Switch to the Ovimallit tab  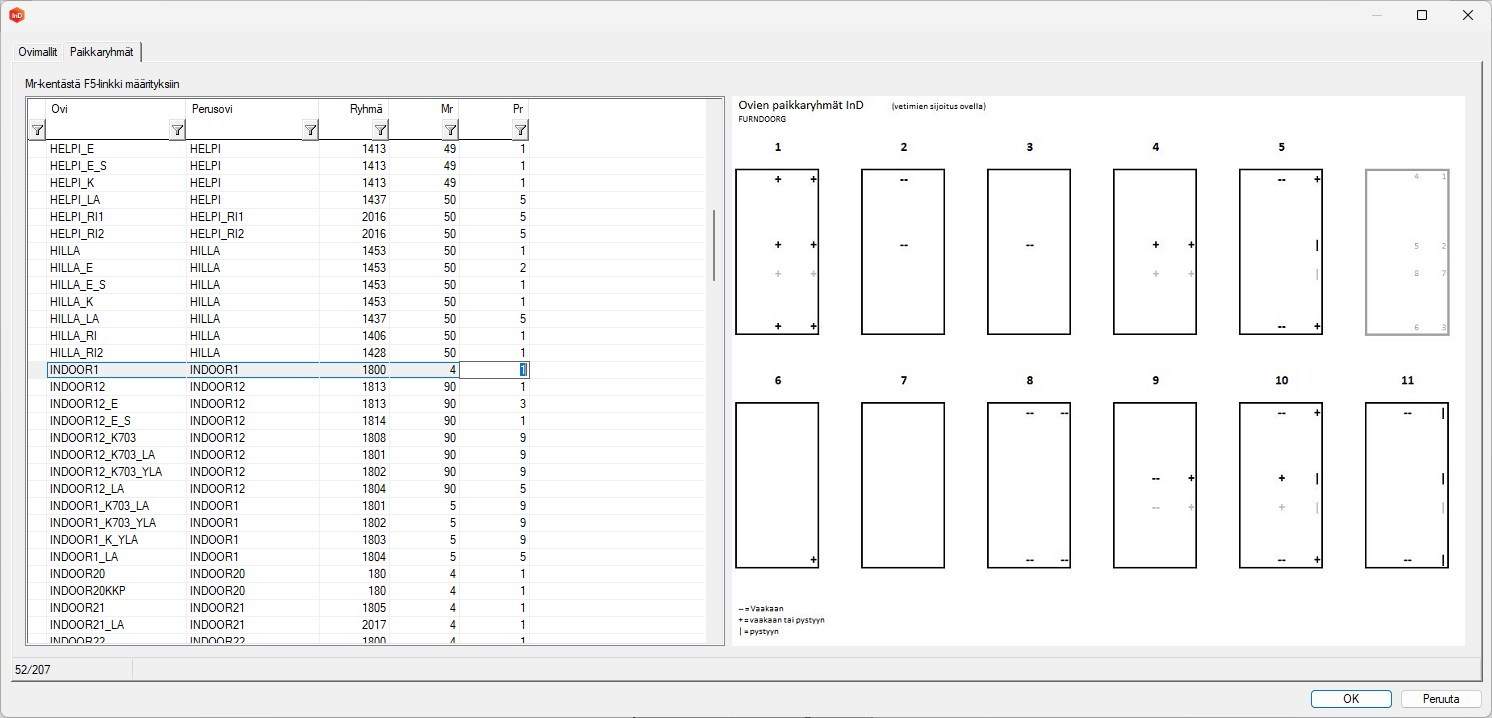coord(38,52)
